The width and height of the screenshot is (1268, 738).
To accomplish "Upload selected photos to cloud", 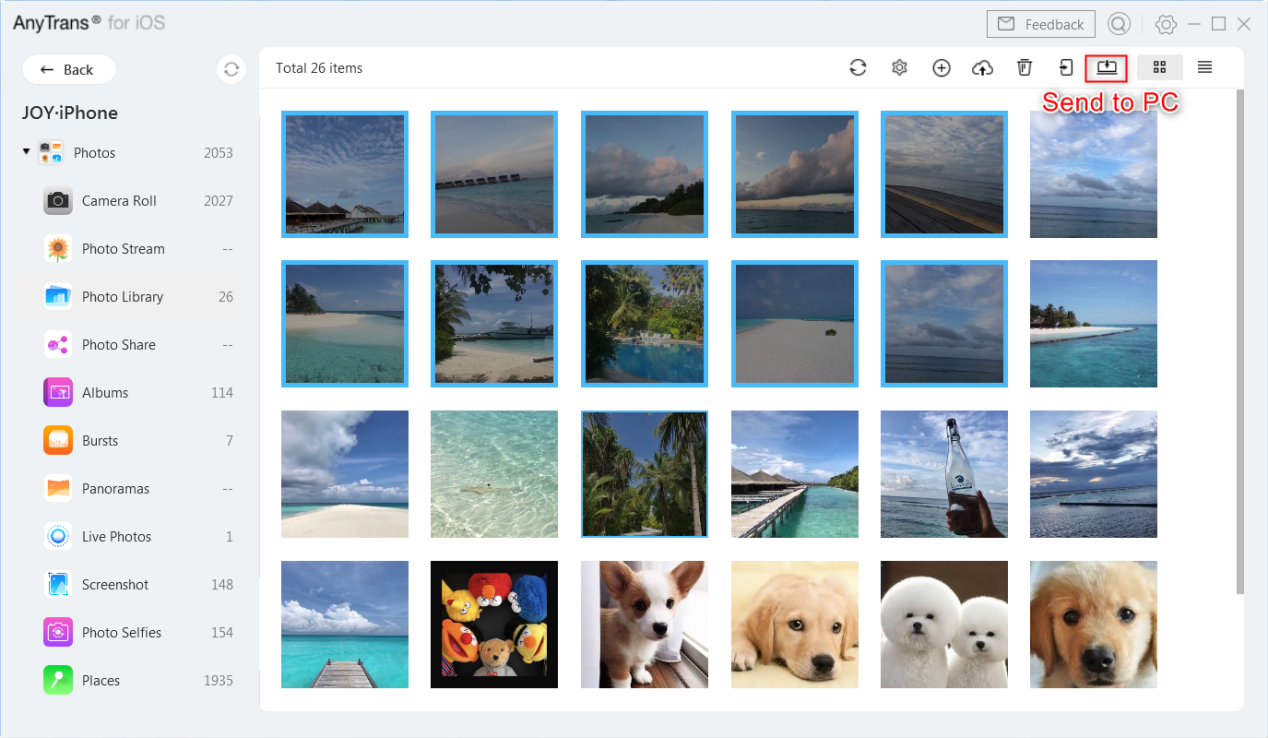I will coord(982,67).
